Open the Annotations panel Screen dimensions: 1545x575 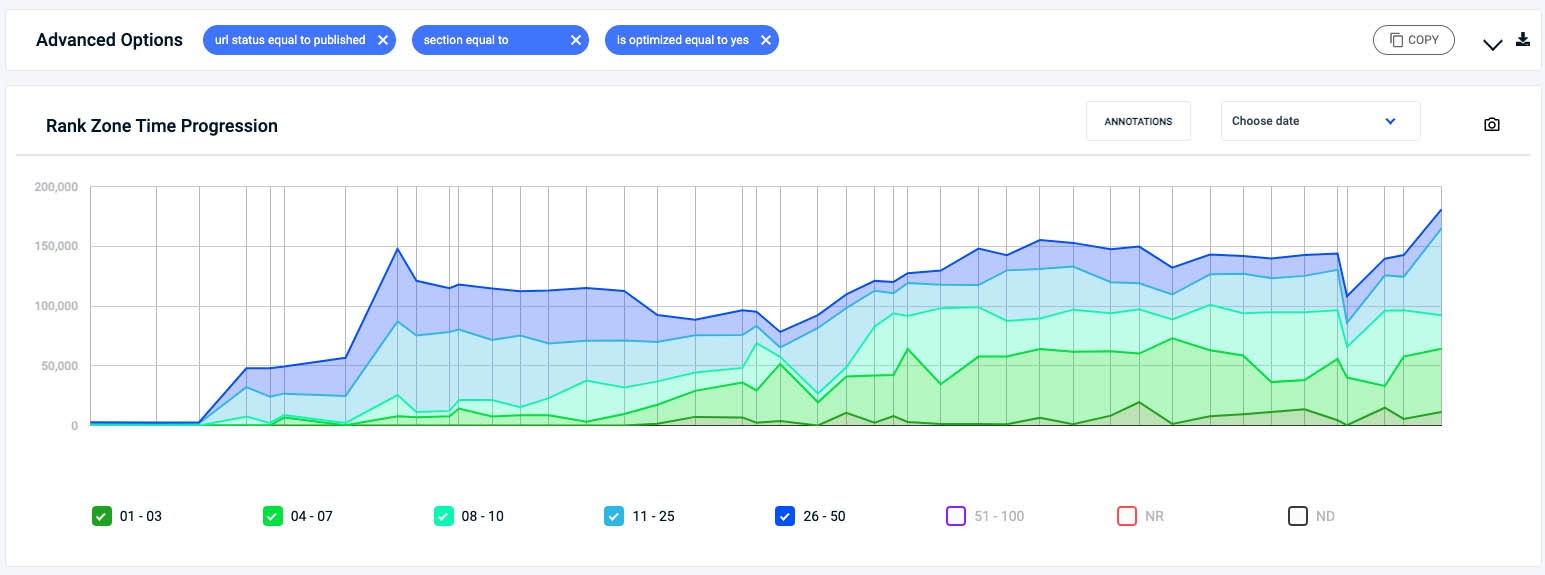(1138, 121)
